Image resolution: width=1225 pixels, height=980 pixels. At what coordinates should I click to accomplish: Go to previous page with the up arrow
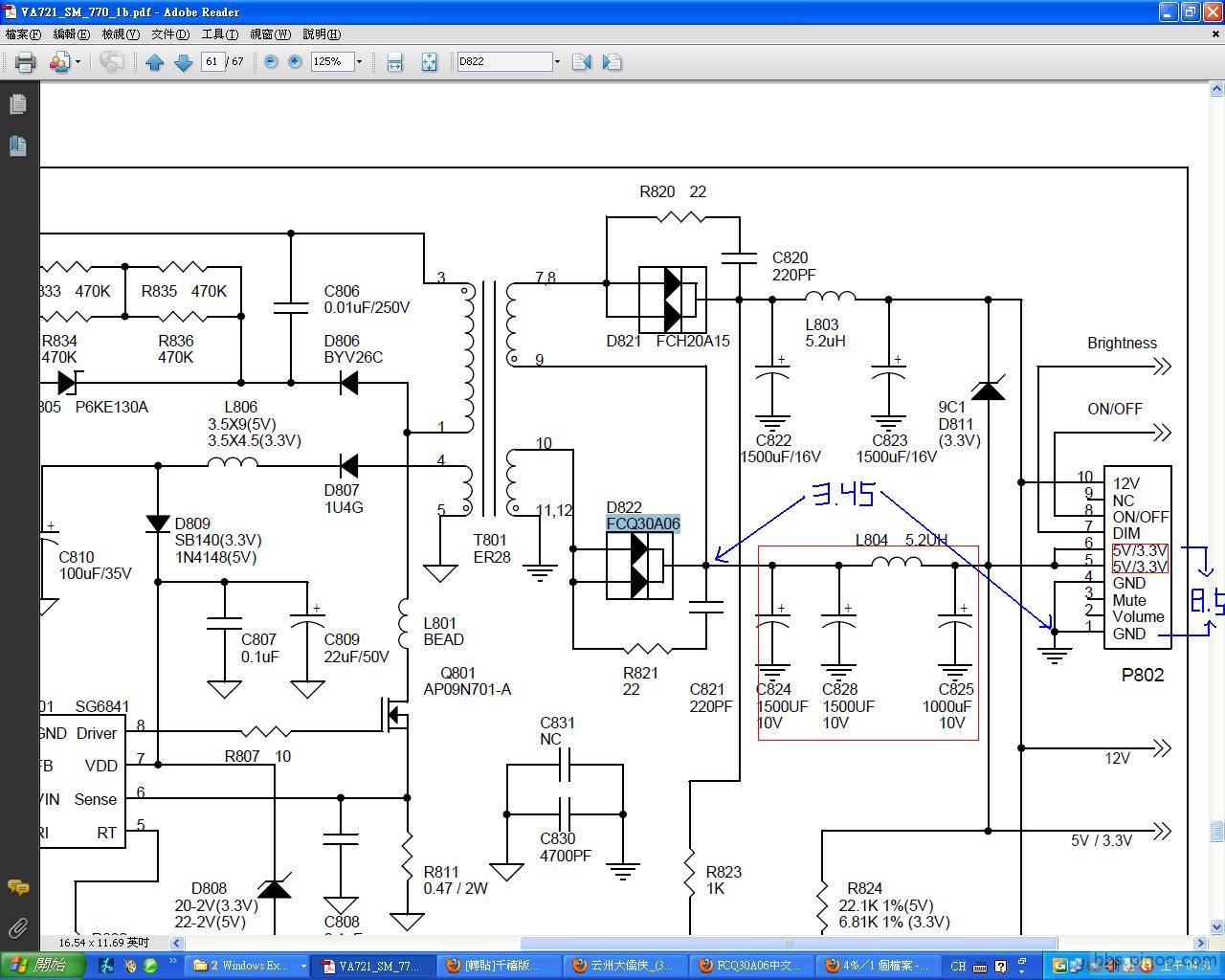[x=155, y=62]
